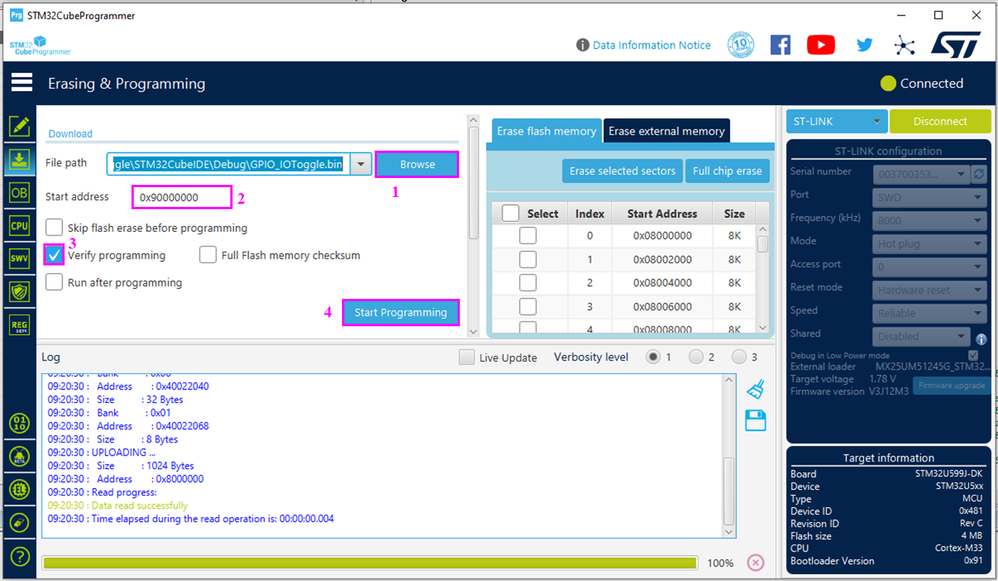Open the CPU panel in sidebar
The height and width of the screenshot is (581, 998).
(19, 226)
